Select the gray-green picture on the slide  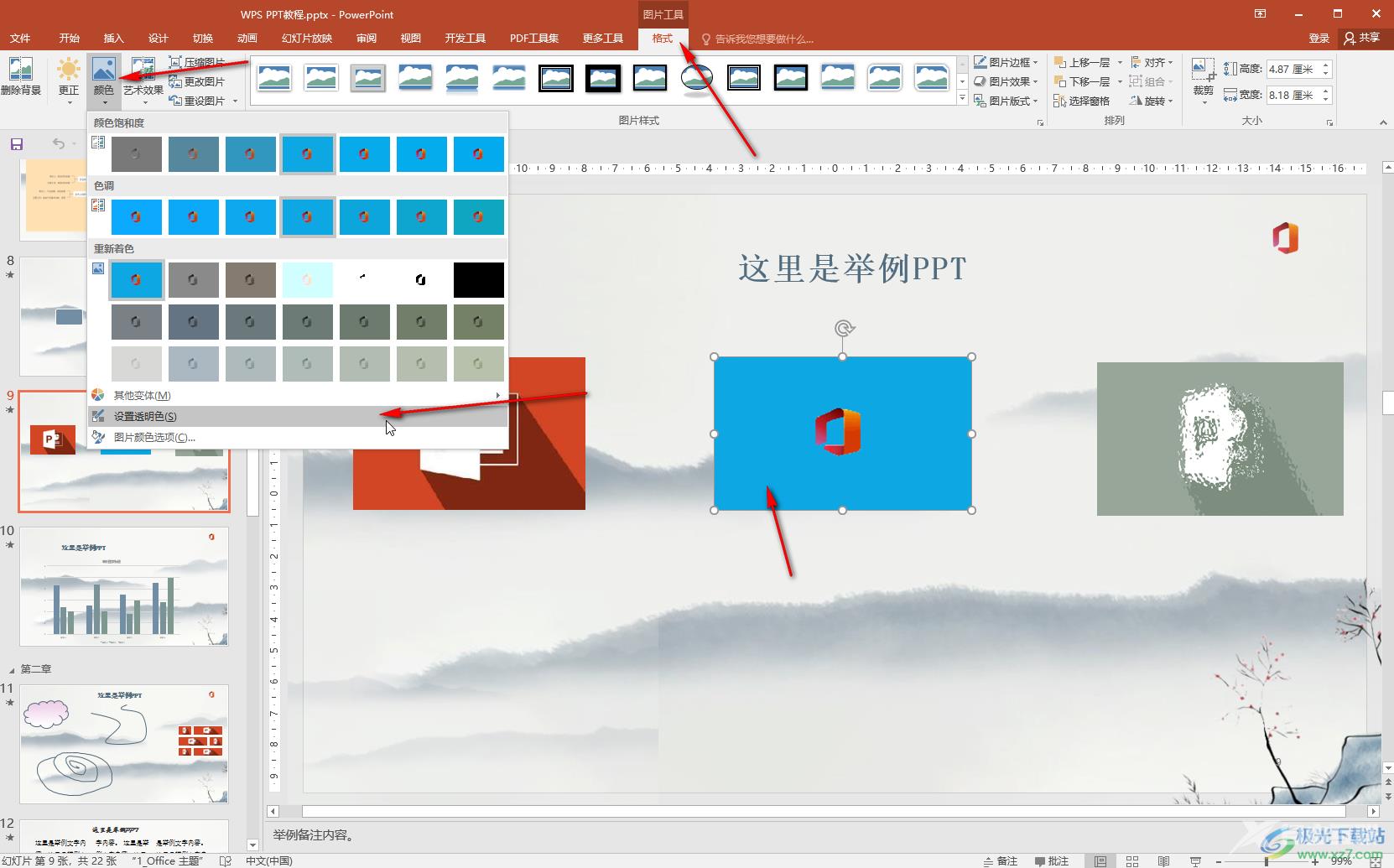1220,439
